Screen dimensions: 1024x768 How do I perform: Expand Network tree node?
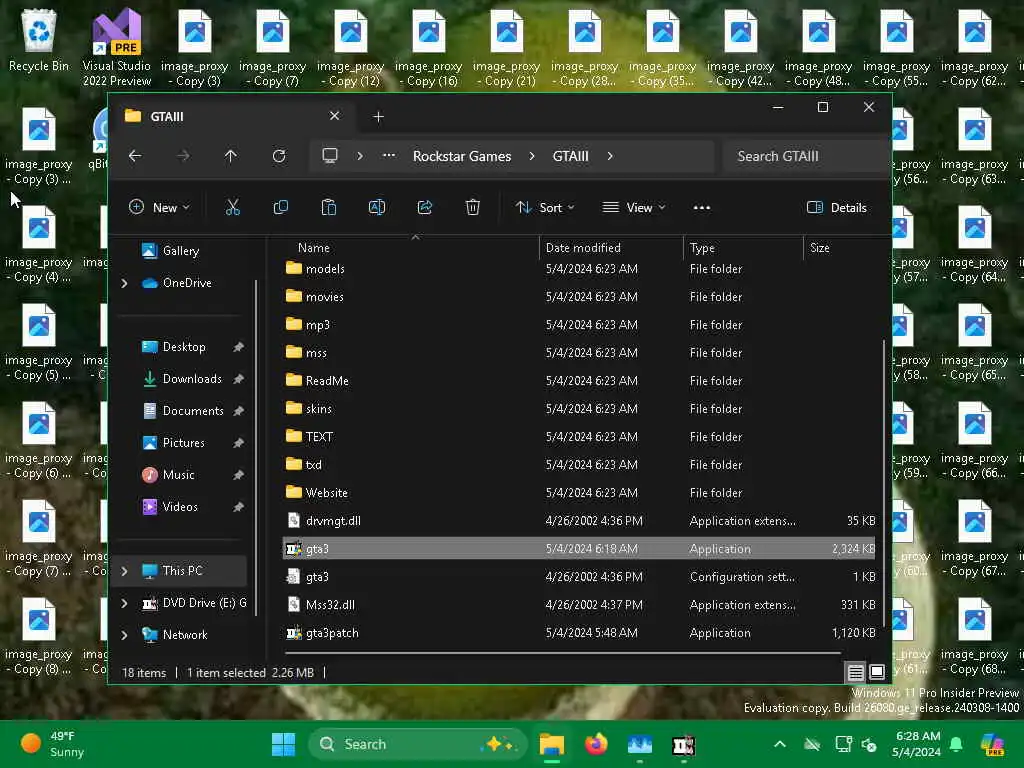pyautogui.click(x=125, y=635)
